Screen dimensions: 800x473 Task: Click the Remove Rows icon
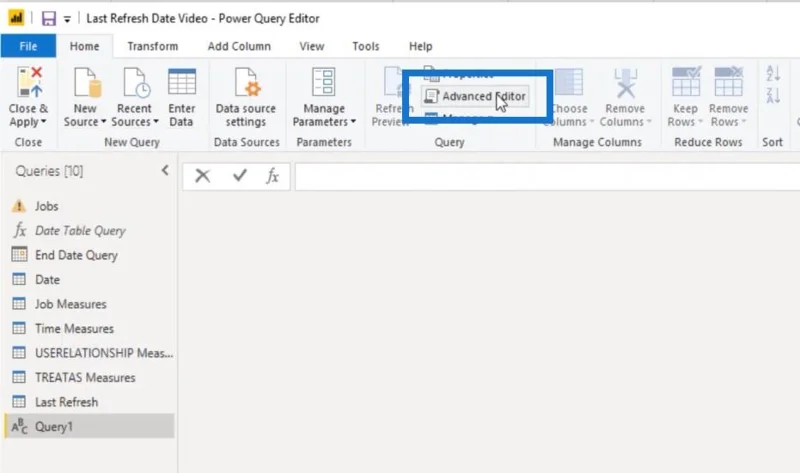pos(728,82)
